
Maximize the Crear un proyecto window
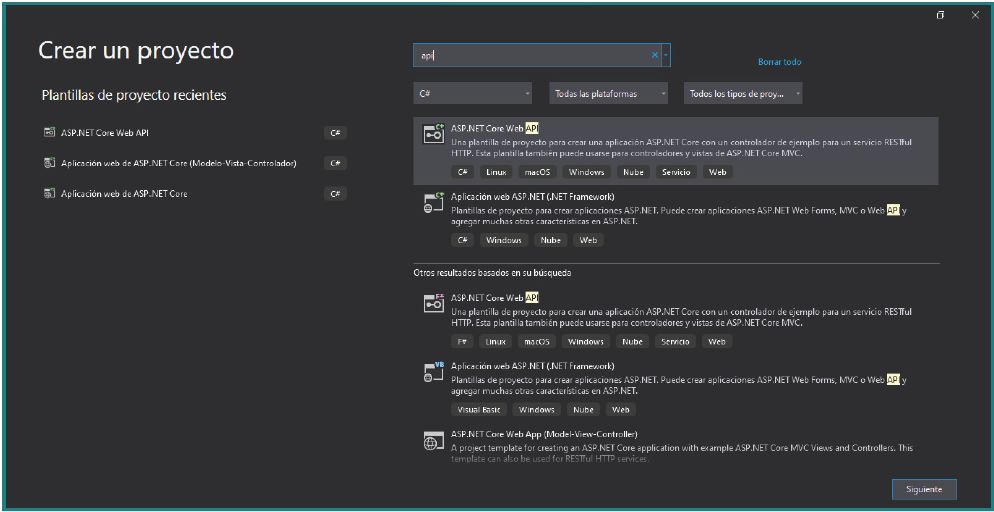940,15
